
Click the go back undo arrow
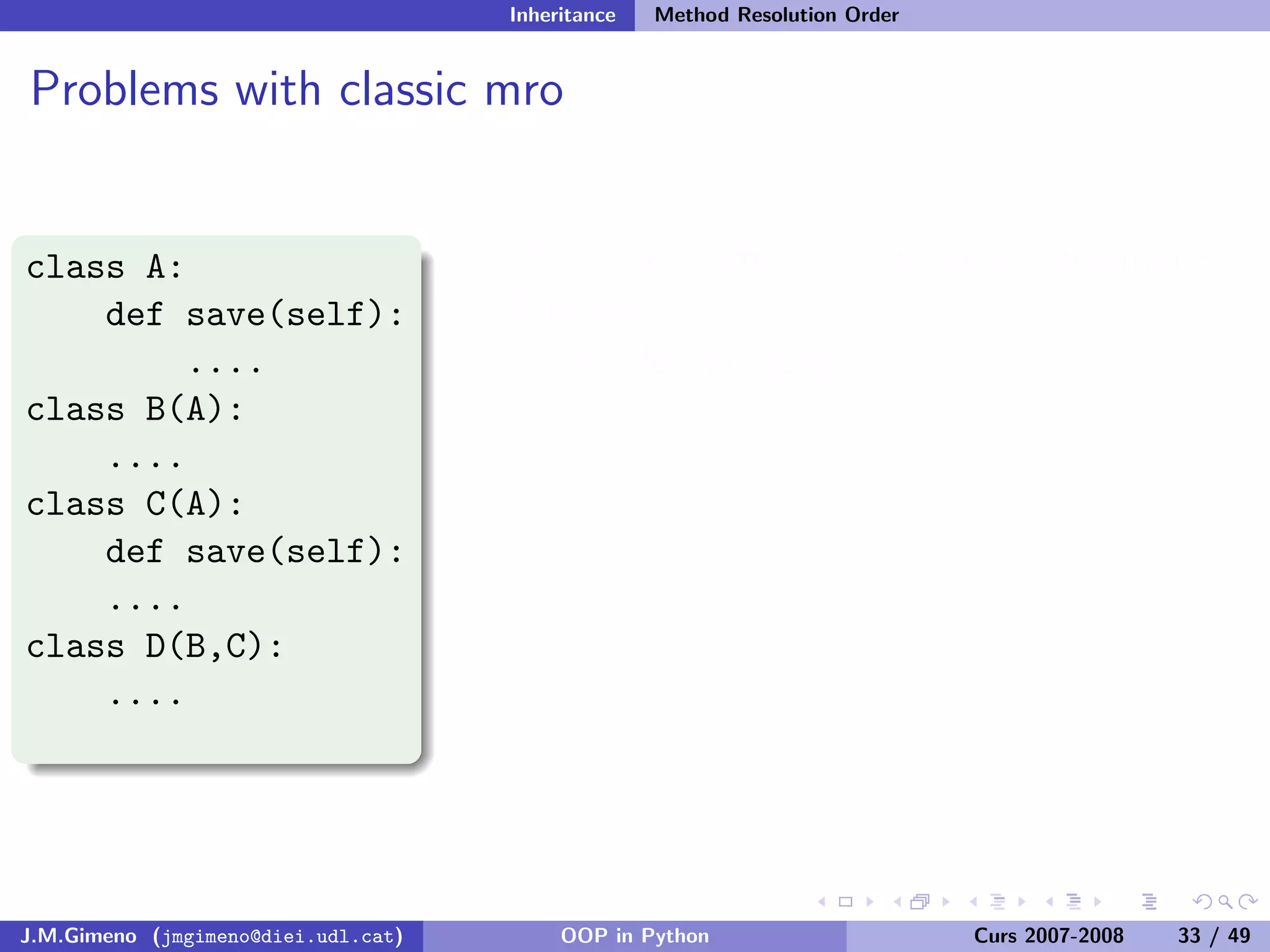(x=1202, y=902)
